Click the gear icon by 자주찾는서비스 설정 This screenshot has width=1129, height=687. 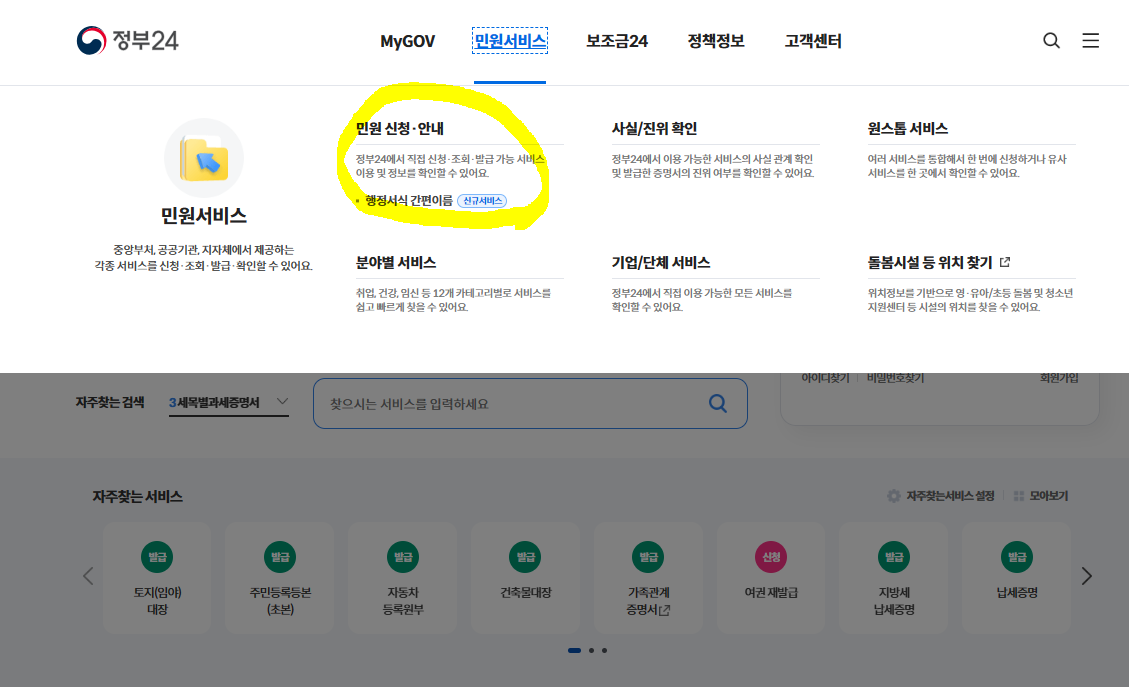click(894, 496)
